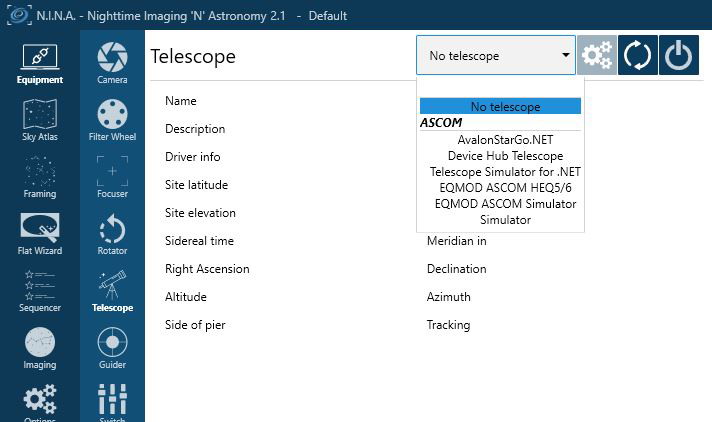Screen dimensions: 712x422
Task: Open the Options gear section
Action: 40,402
